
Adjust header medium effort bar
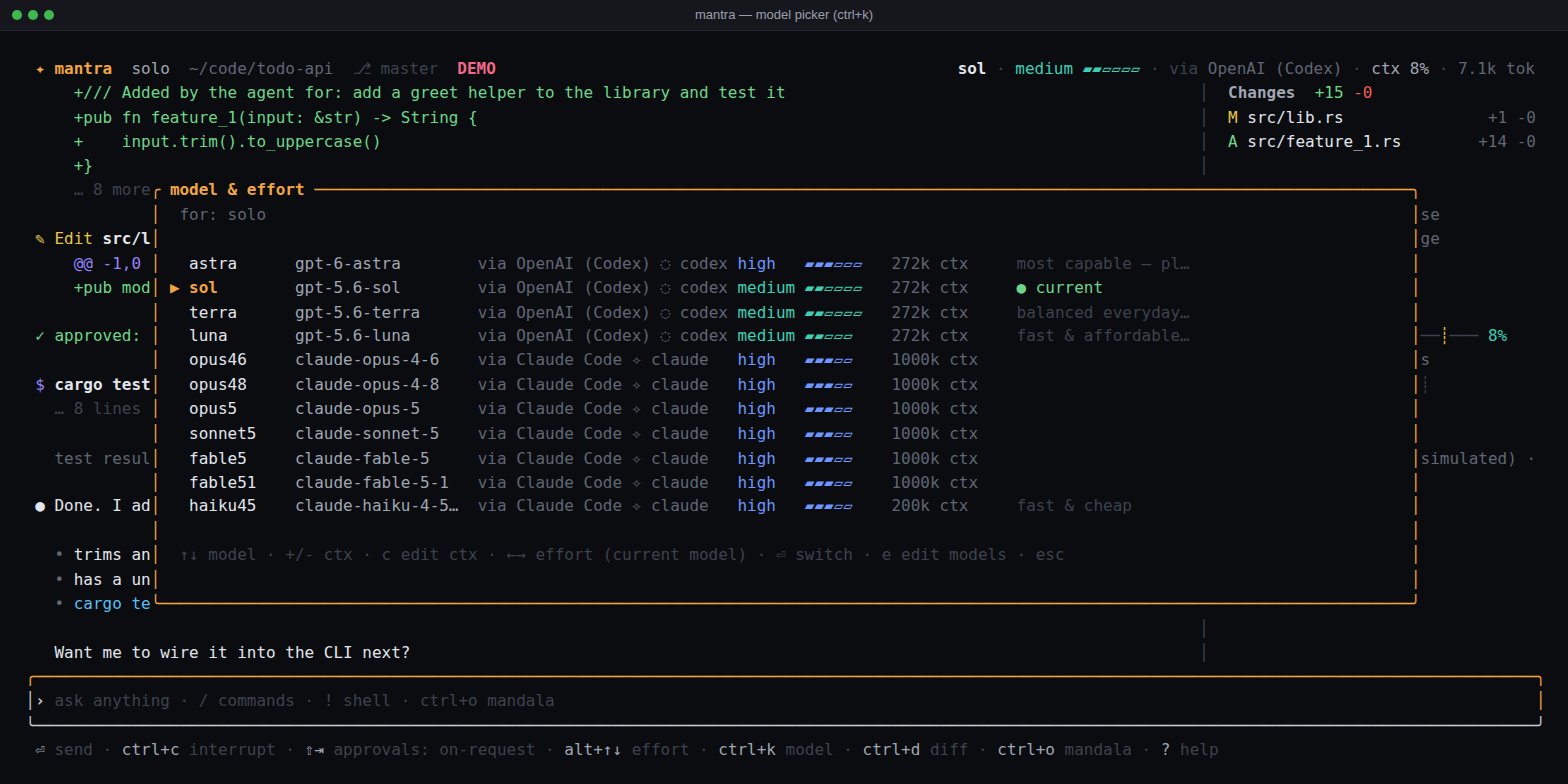coord(1111,69)
